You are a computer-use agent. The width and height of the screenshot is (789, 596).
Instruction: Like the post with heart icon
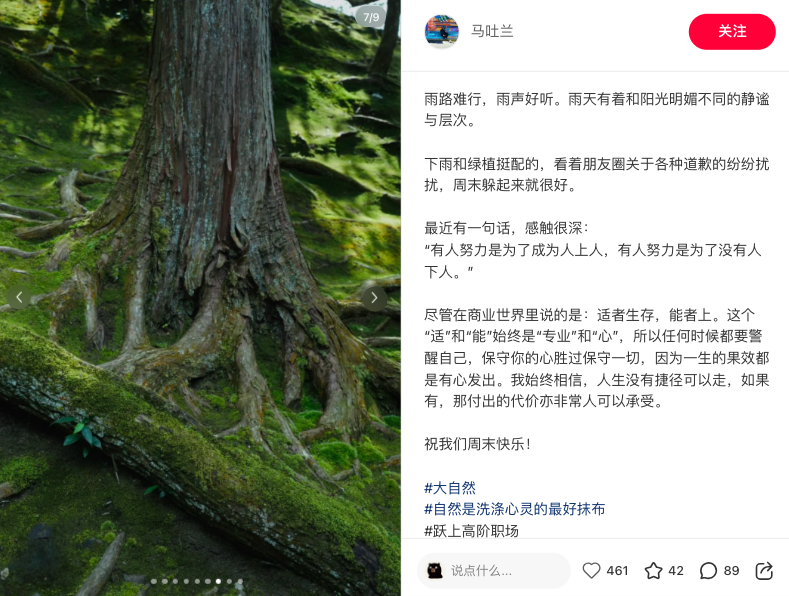pyautogui.click(x=591, y=570)
